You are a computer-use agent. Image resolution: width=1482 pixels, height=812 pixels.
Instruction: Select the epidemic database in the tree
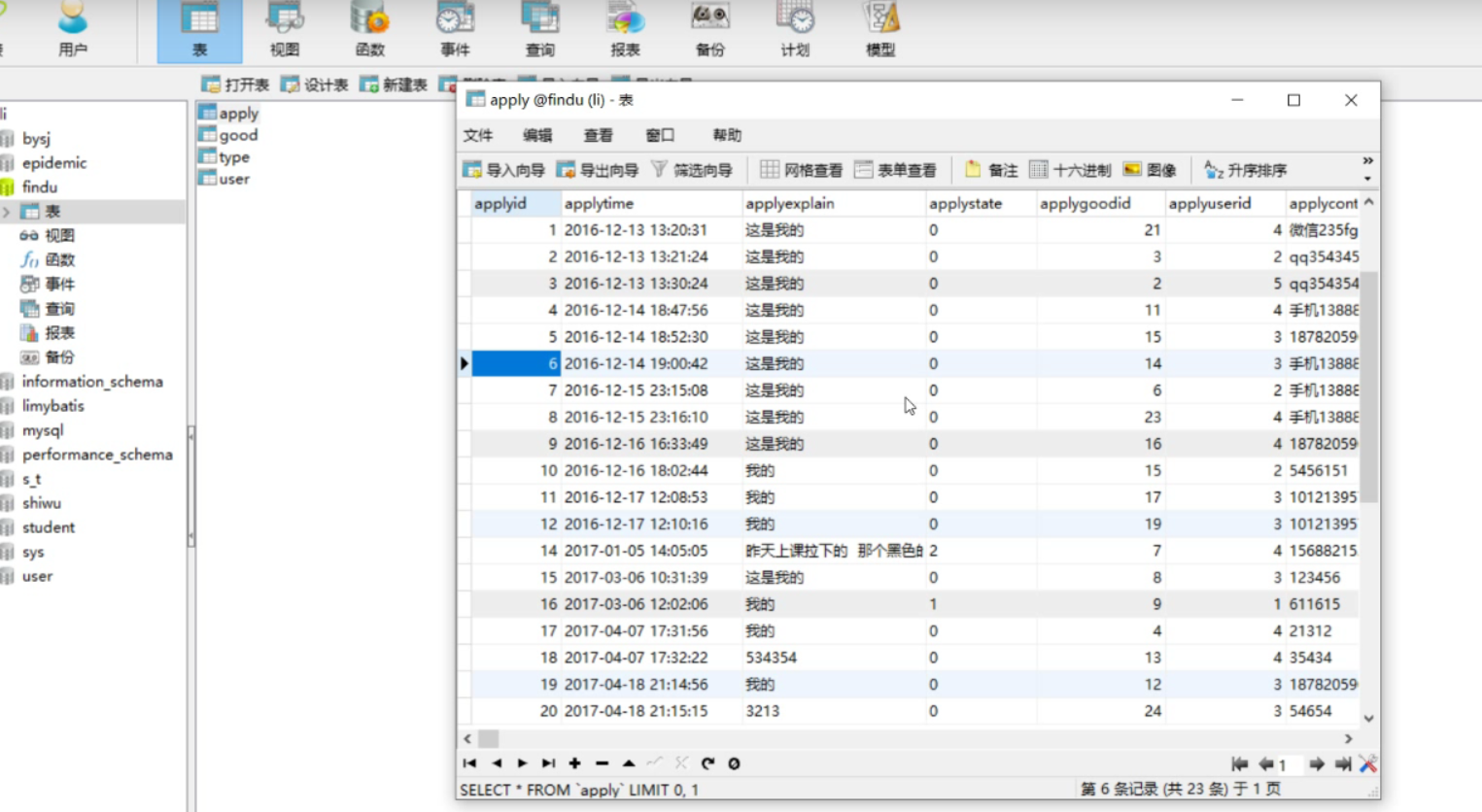[54, 162]
